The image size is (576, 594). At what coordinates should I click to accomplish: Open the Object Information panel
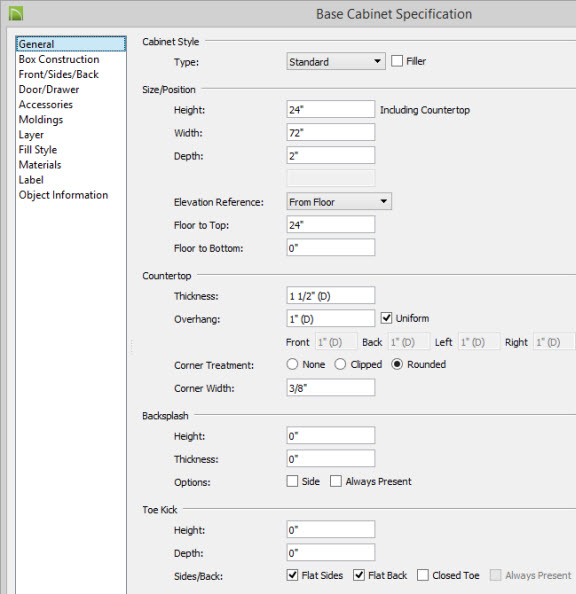click(63, 195)
